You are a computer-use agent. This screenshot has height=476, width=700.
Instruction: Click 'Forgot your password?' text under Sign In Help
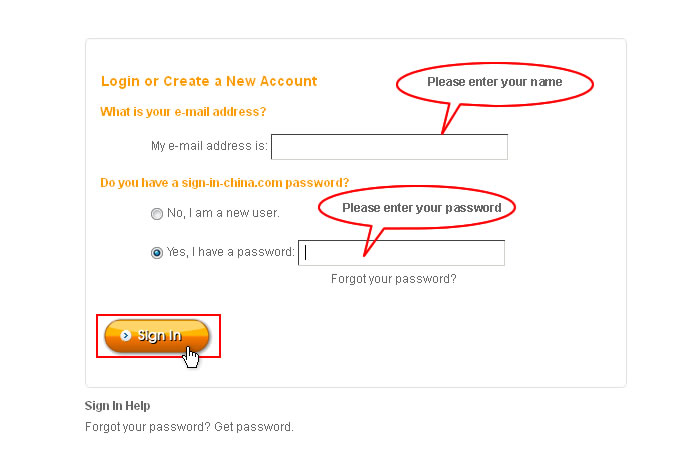147,427
